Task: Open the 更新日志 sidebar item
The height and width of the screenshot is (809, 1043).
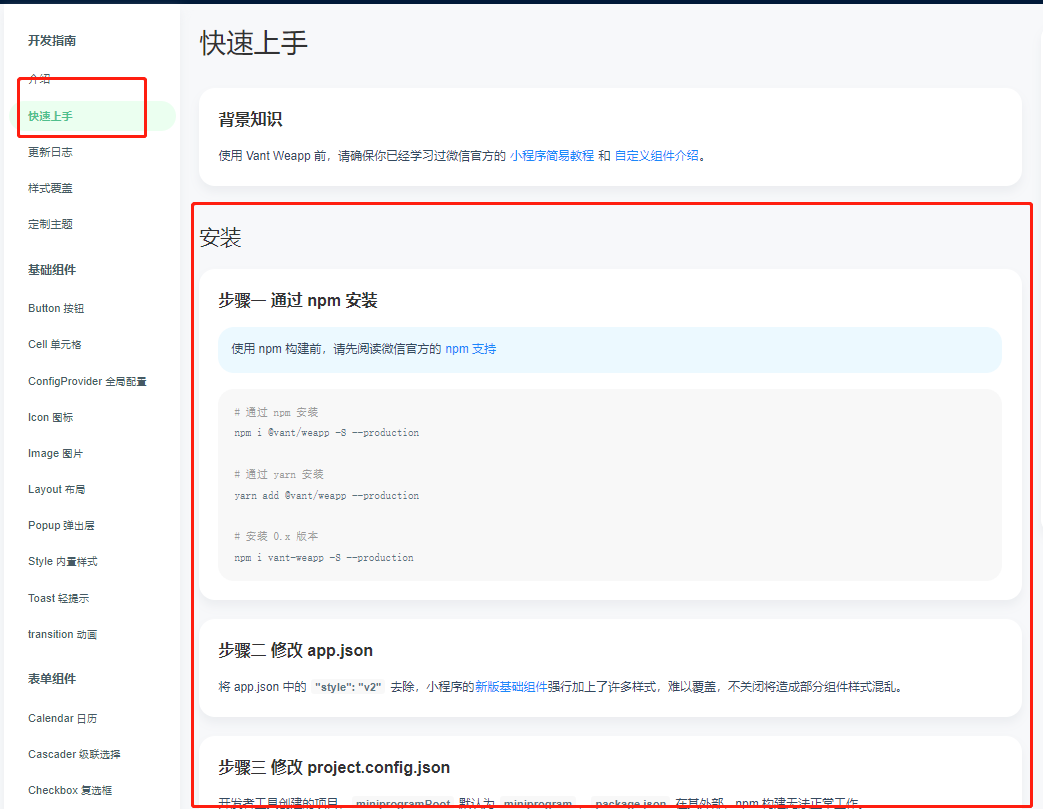Action: [50, 152]
